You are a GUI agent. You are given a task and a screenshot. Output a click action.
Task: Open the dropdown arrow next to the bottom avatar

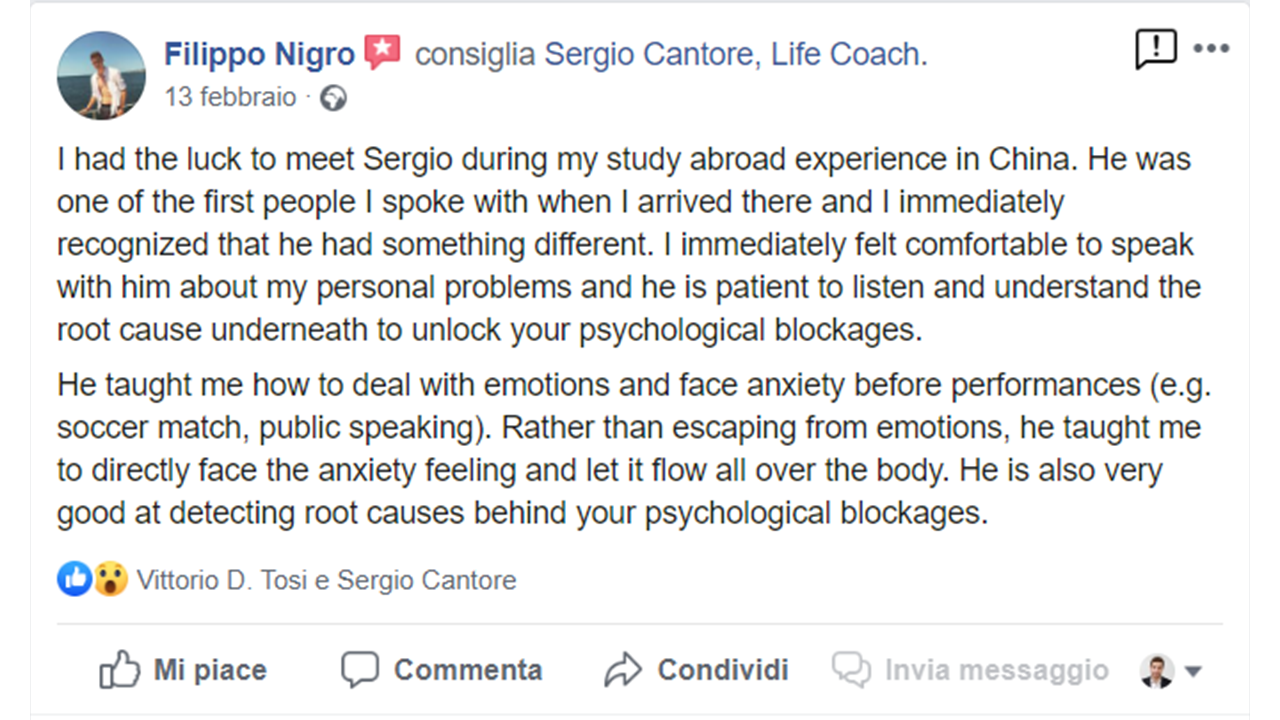click(1190, 672)
